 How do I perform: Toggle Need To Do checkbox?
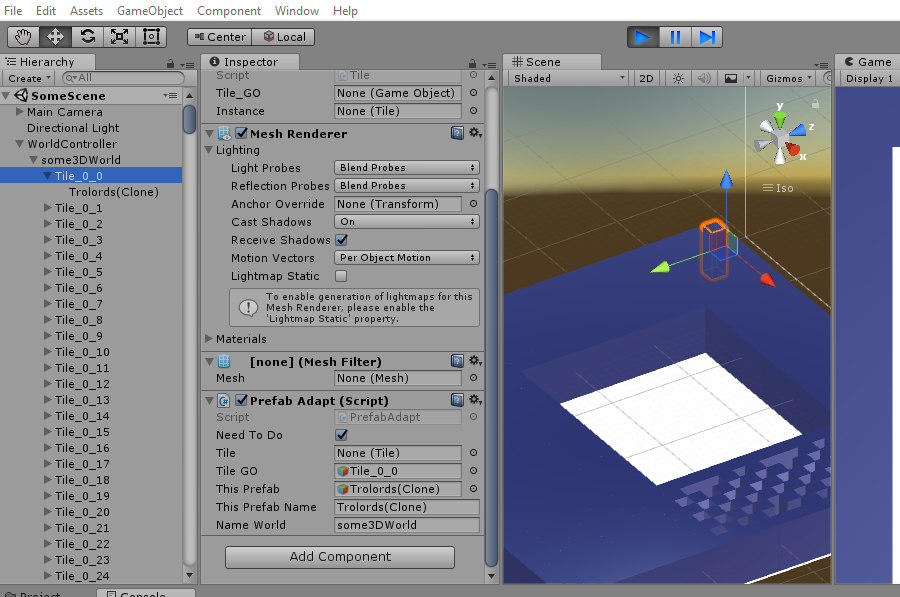point(342,435)
